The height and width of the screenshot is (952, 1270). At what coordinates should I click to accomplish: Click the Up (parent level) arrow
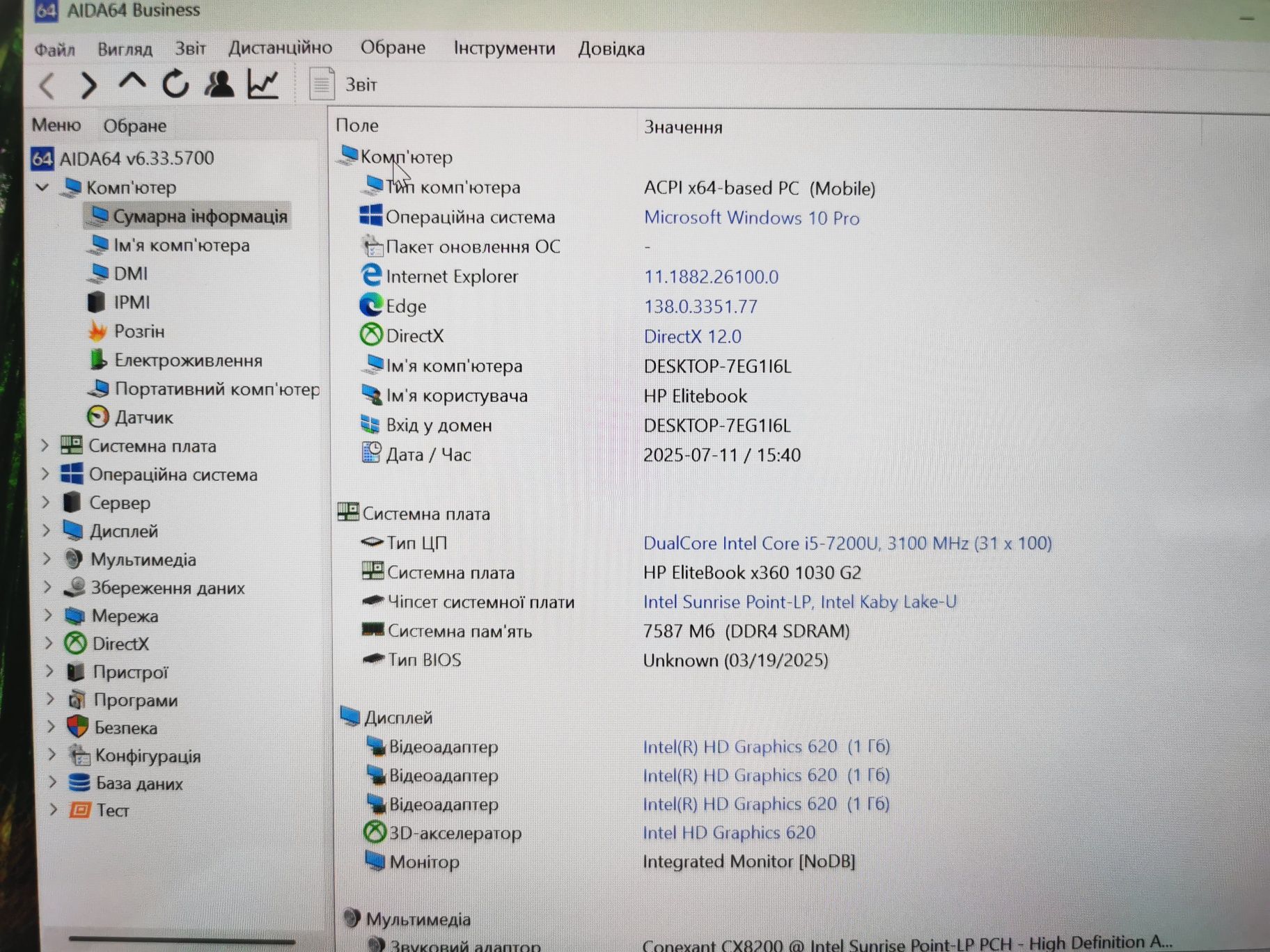pos(132,82)
